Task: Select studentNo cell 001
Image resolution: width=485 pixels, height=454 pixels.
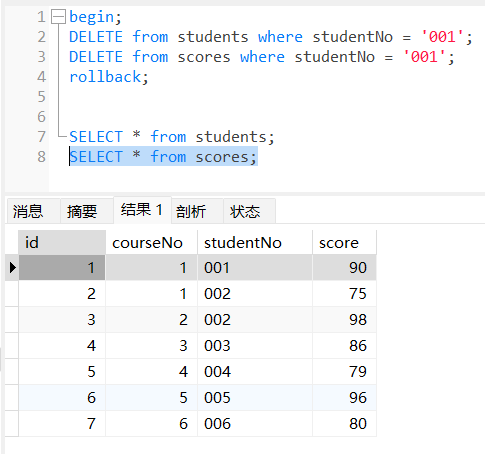Action: pos(255,267)
